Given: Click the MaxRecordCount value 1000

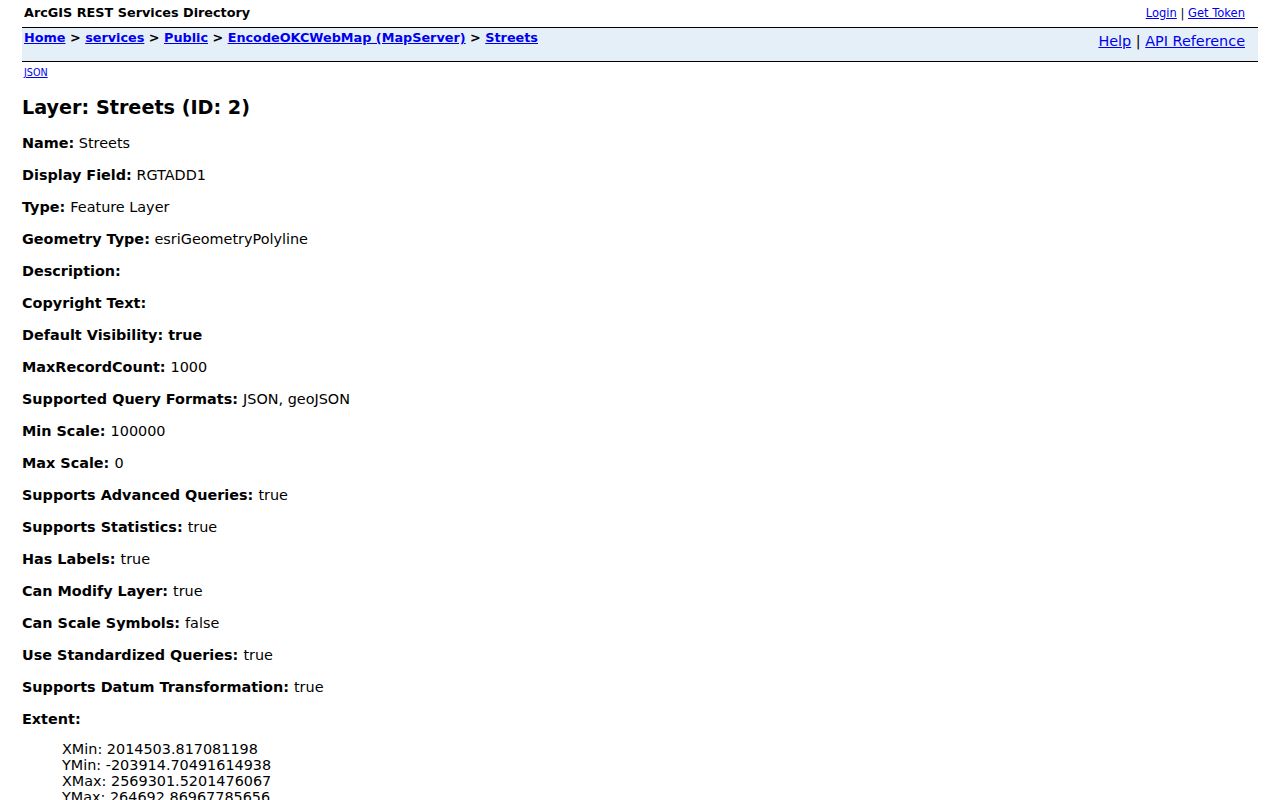Looking at the screenshot, I should 189,367.
